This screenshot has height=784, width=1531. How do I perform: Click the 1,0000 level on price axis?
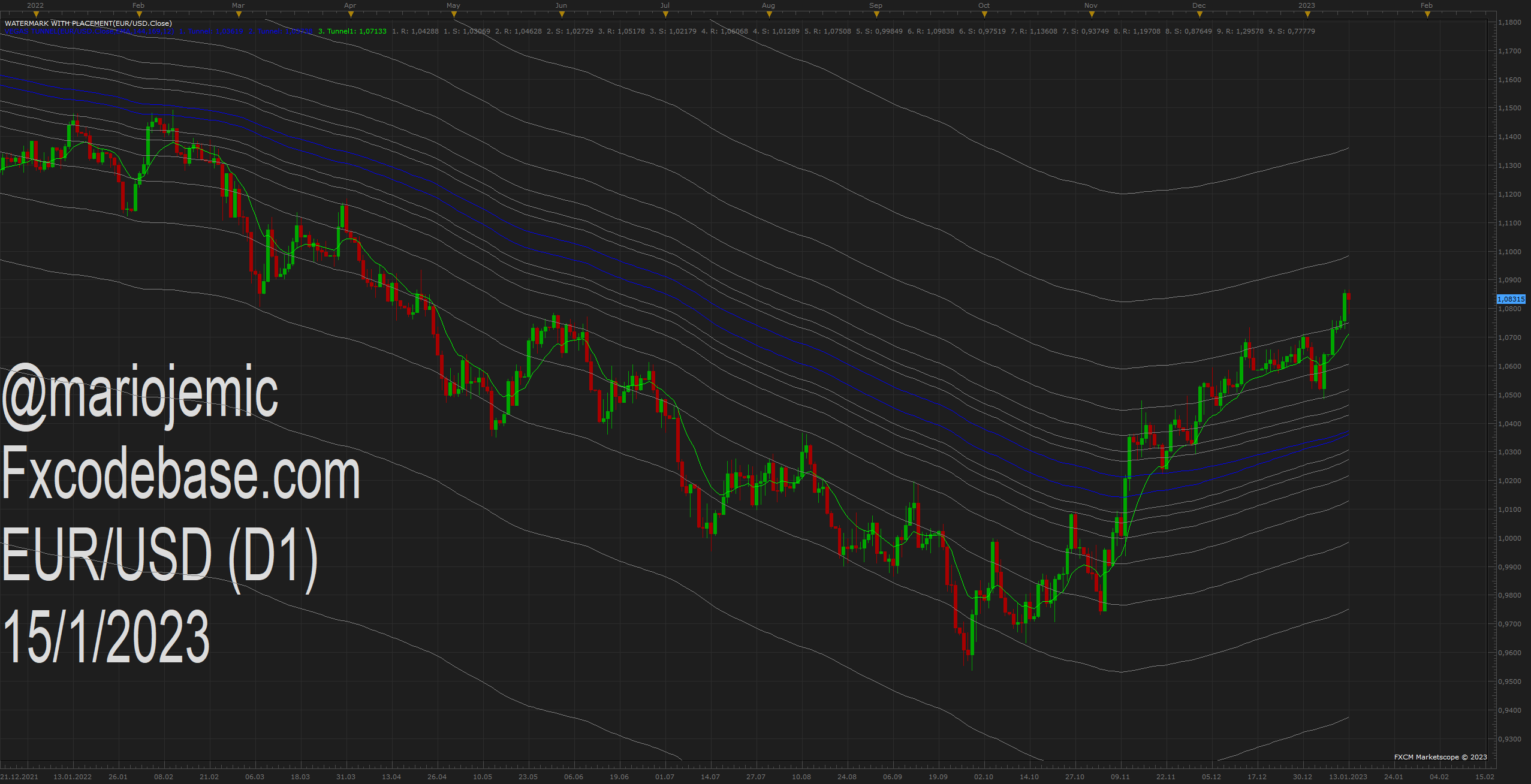[1509, 538]
